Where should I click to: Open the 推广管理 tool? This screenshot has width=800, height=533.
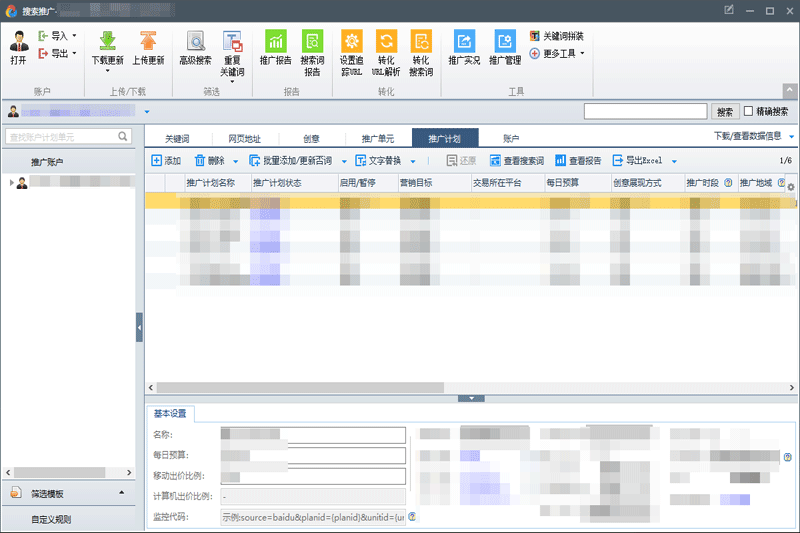pos(505,41)
